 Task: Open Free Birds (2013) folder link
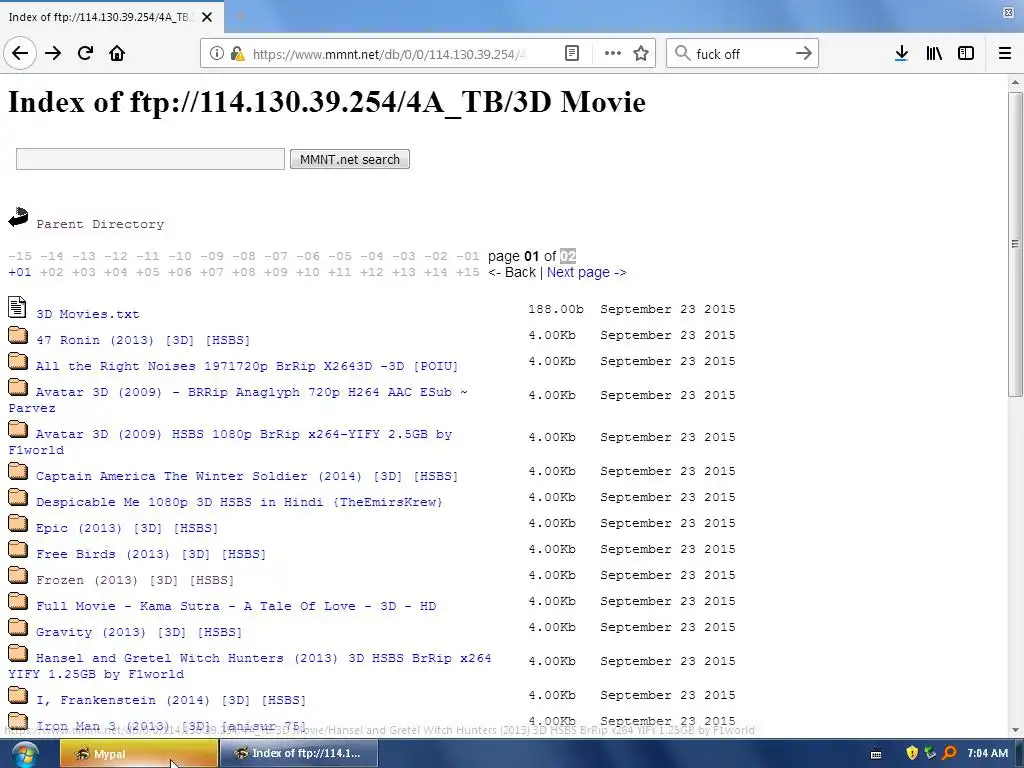[x=151, y=554]
